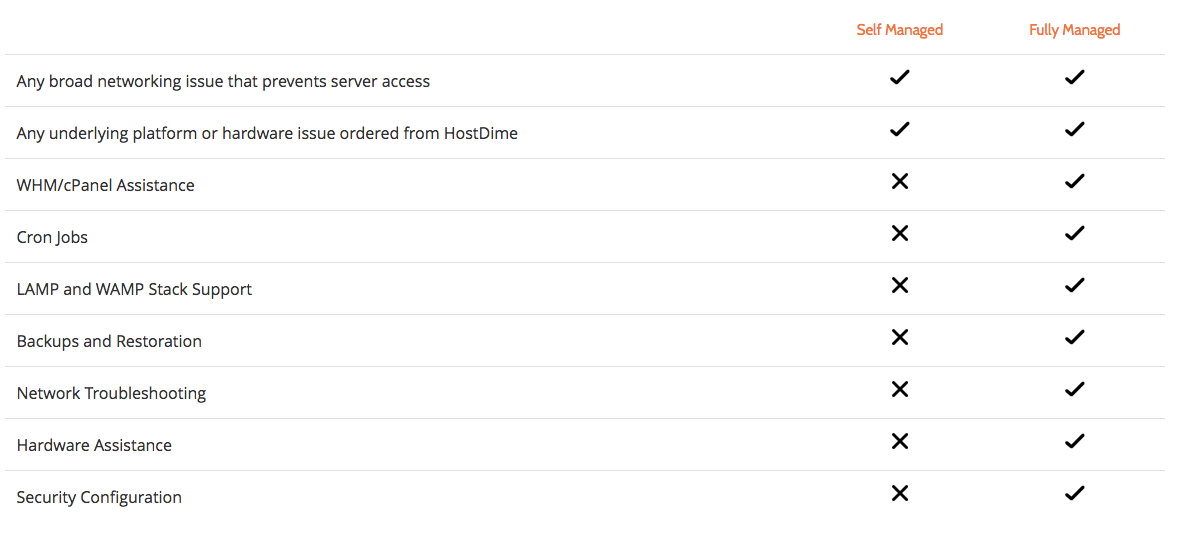
Task: Click Self Managed X mark for WHM/cPanel Assistance
Action: click(899, 181)
